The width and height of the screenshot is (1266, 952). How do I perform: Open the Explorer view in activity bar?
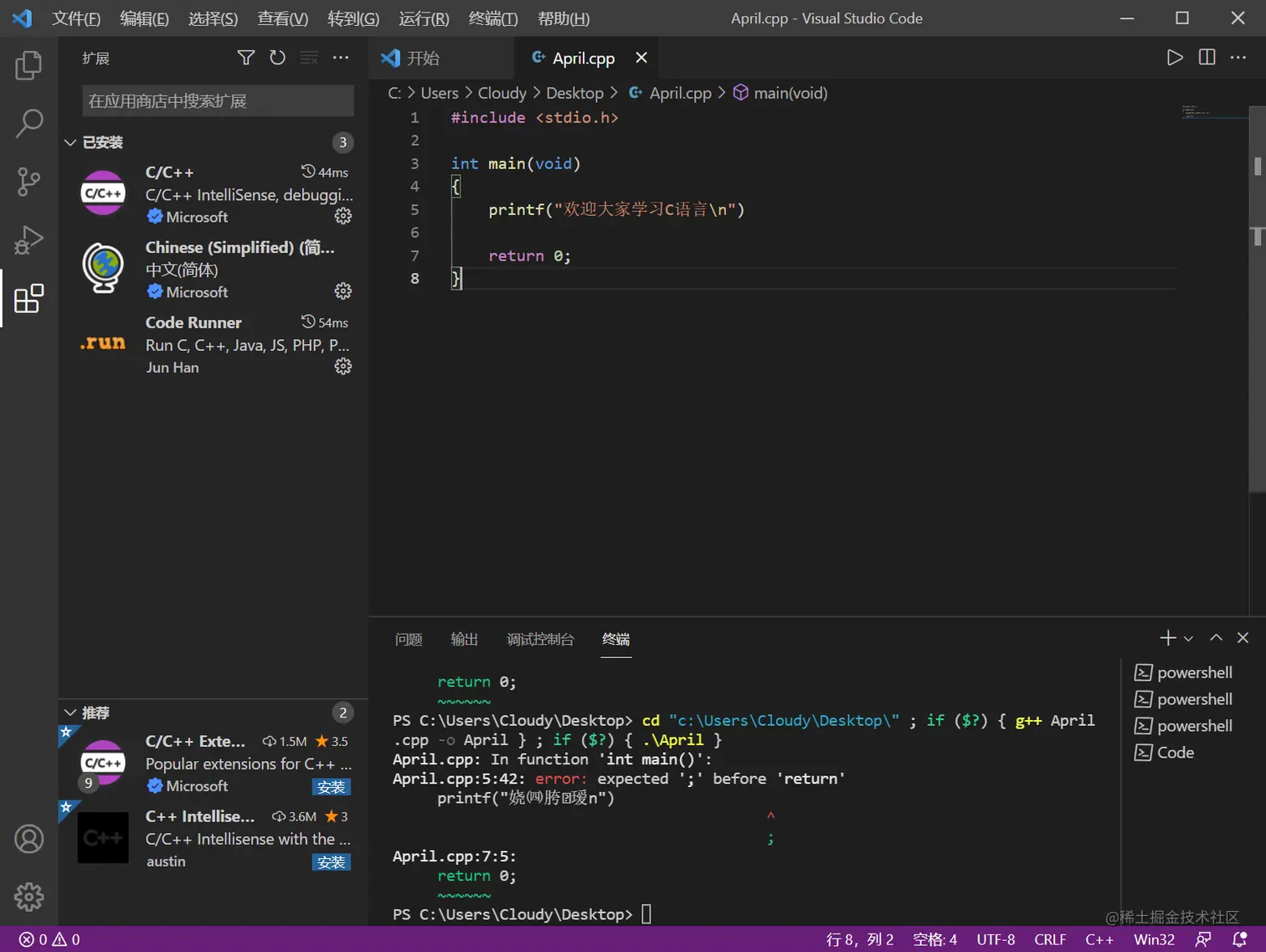(28, 65)
